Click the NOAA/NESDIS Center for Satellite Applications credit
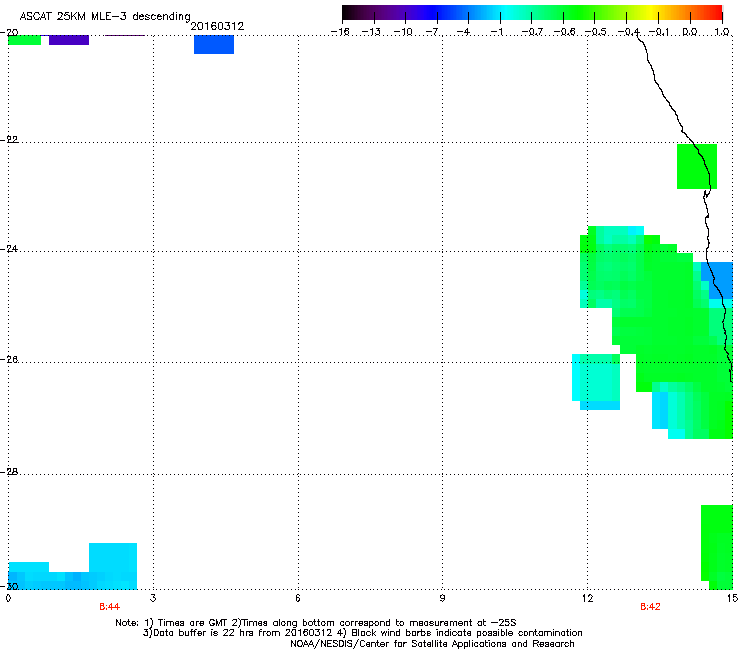Screen dimensions: 740x650 (432, 644)
